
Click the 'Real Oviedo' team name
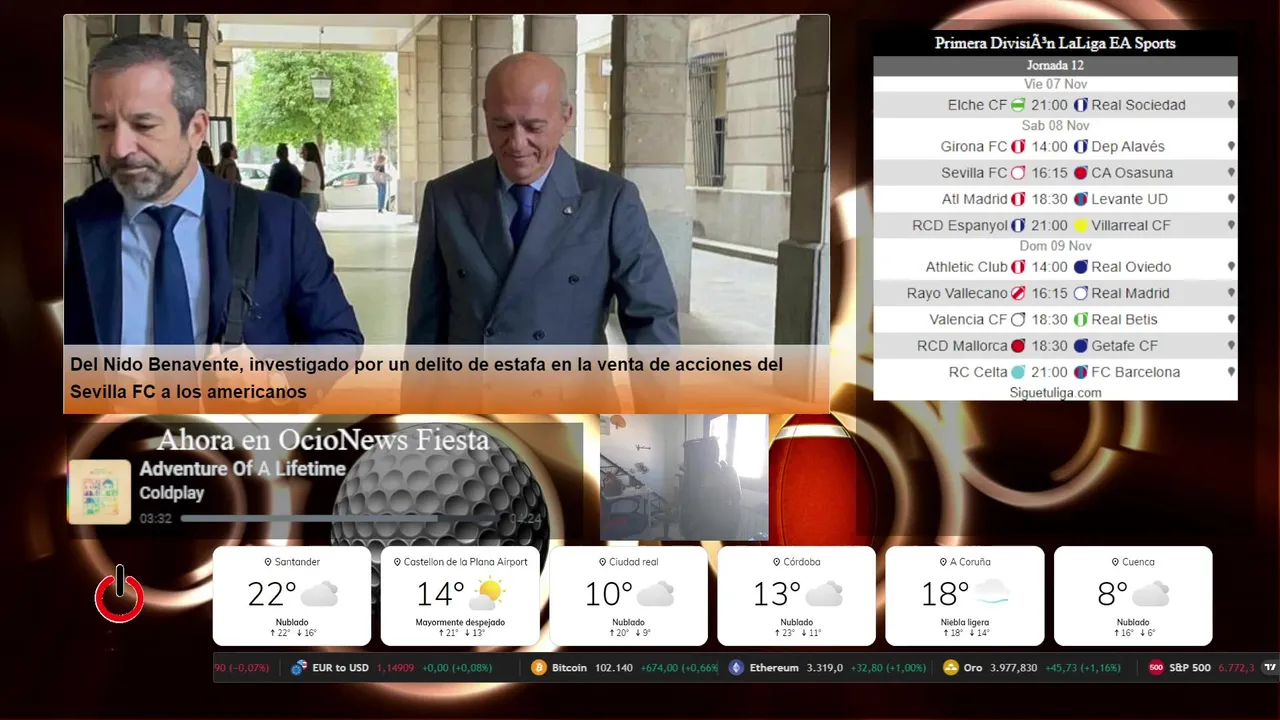tap(1131, 267)
